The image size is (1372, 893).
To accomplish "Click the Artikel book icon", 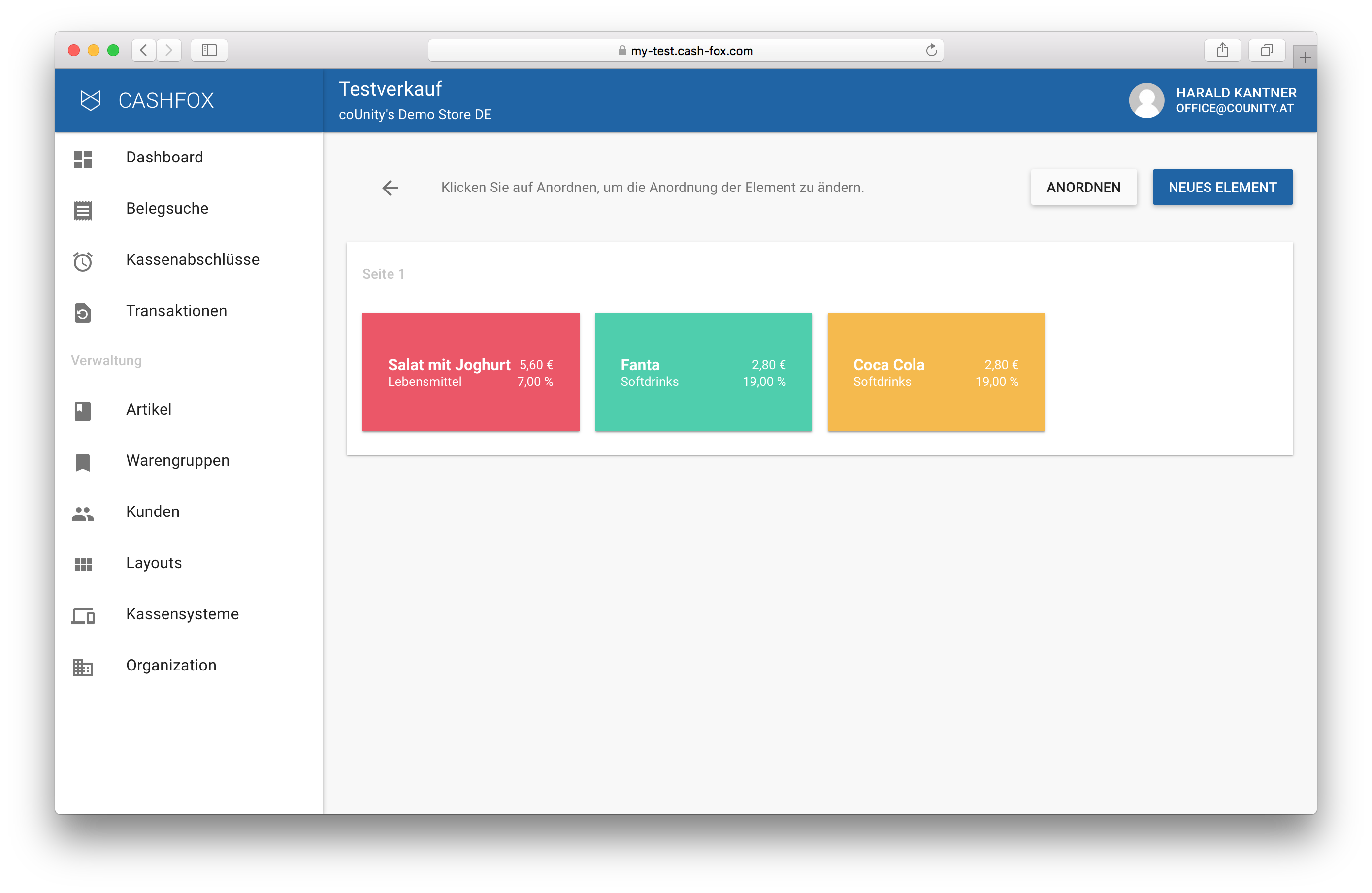I will (82, 411).
